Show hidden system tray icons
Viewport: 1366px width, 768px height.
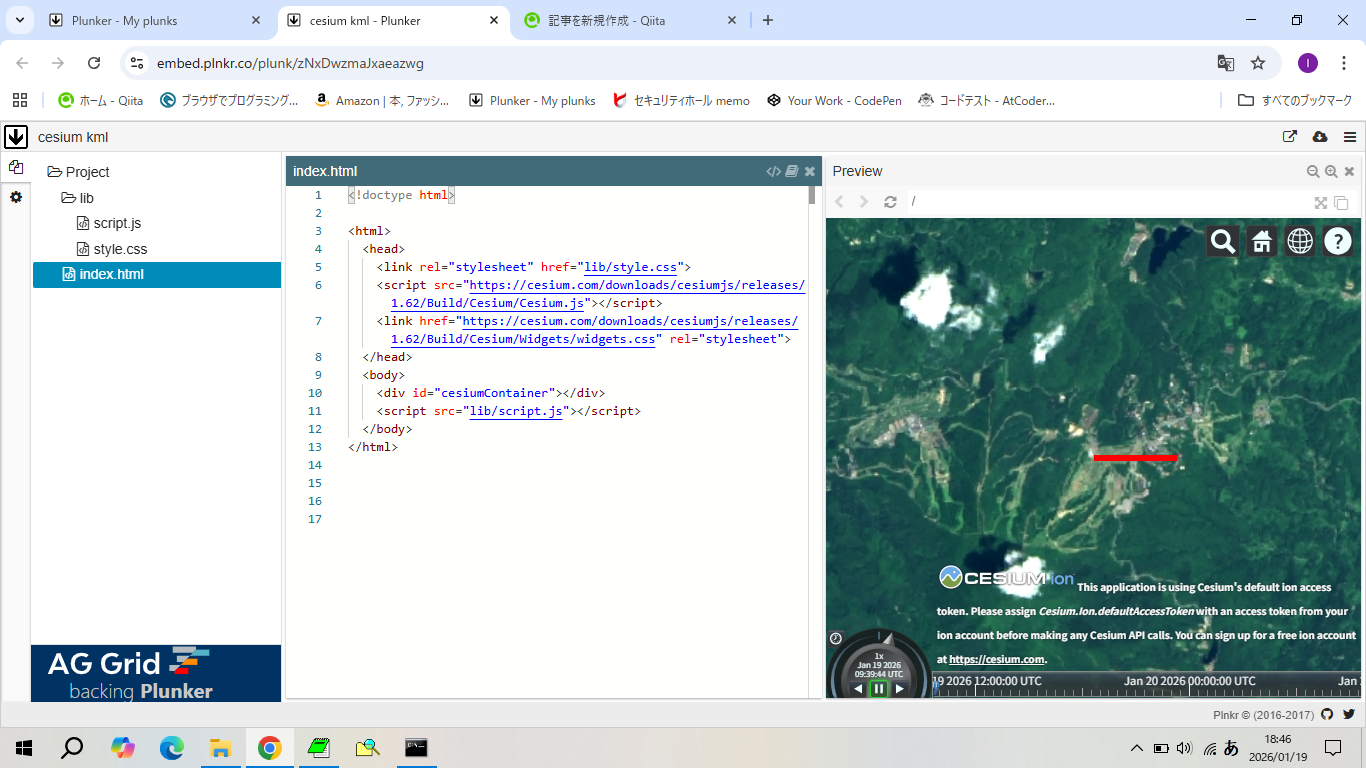point(1136,748)
